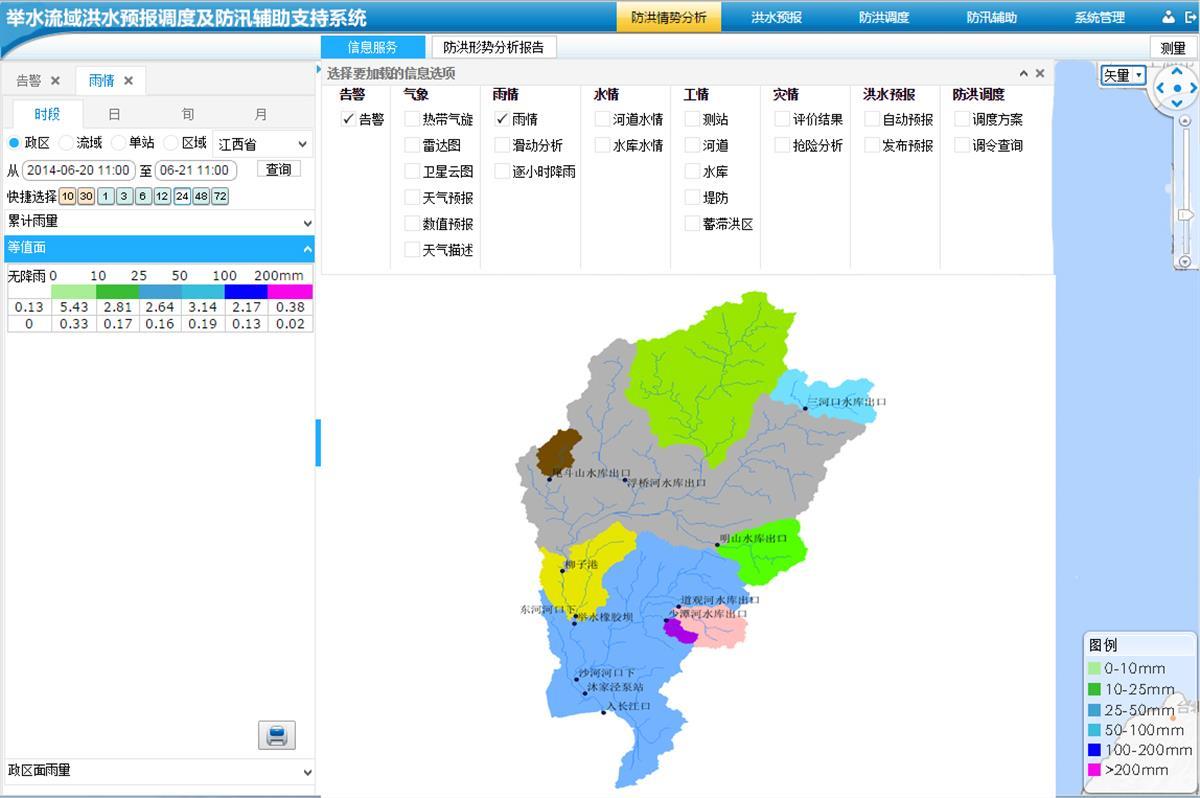Select the 流域 radio button
Viewport: 1200px width, 798px height.
[x=67, y=143]
